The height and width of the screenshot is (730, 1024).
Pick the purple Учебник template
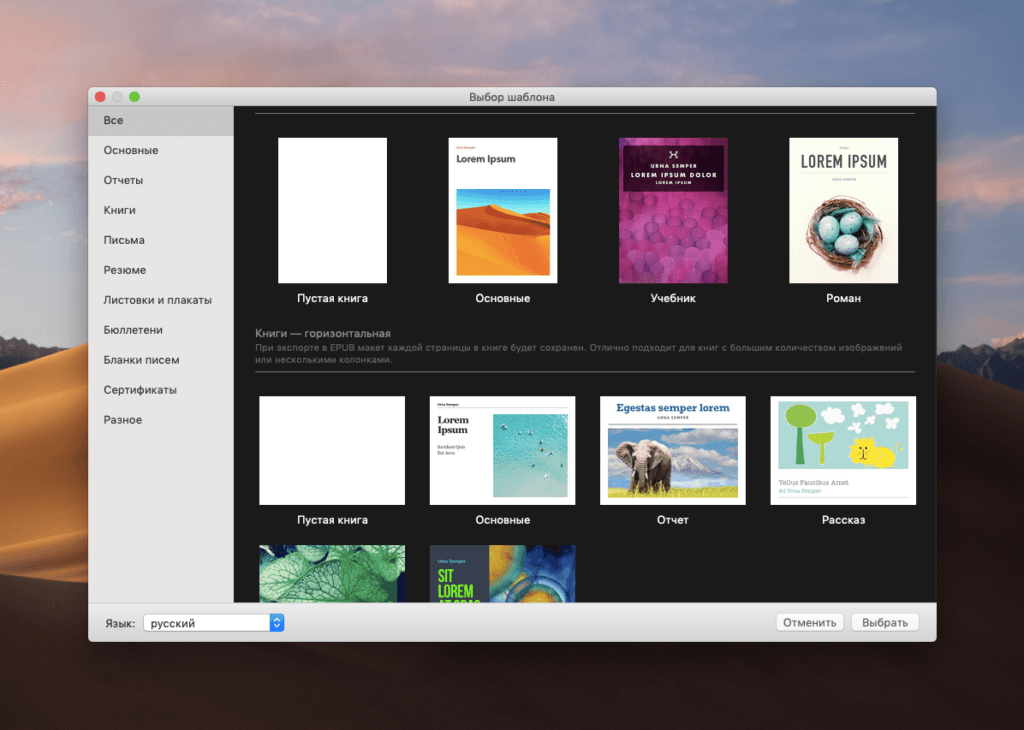tap(673, 211)
